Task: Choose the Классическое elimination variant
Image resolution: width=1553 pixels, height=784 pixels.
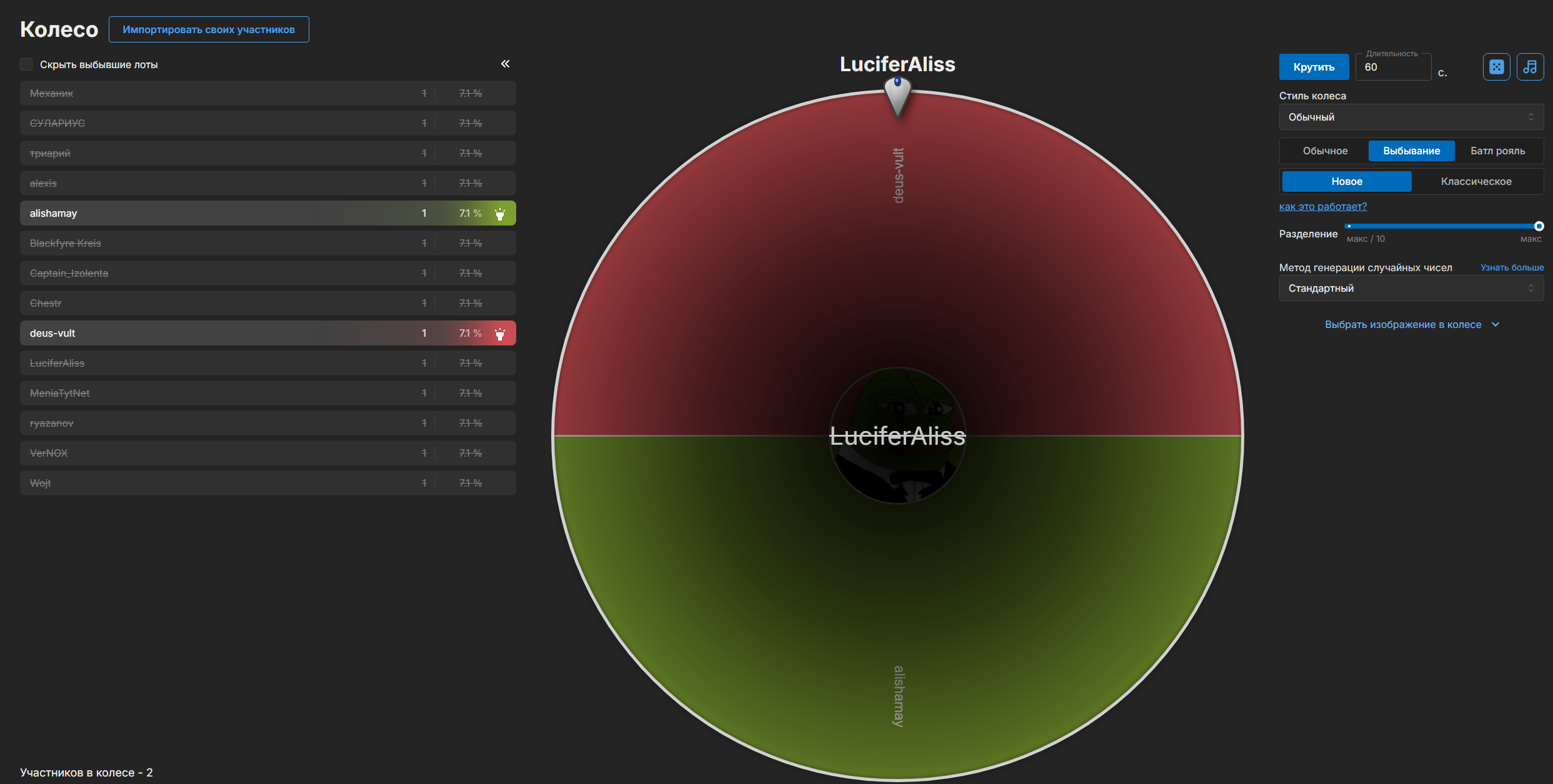Action: click(1476, 181)
